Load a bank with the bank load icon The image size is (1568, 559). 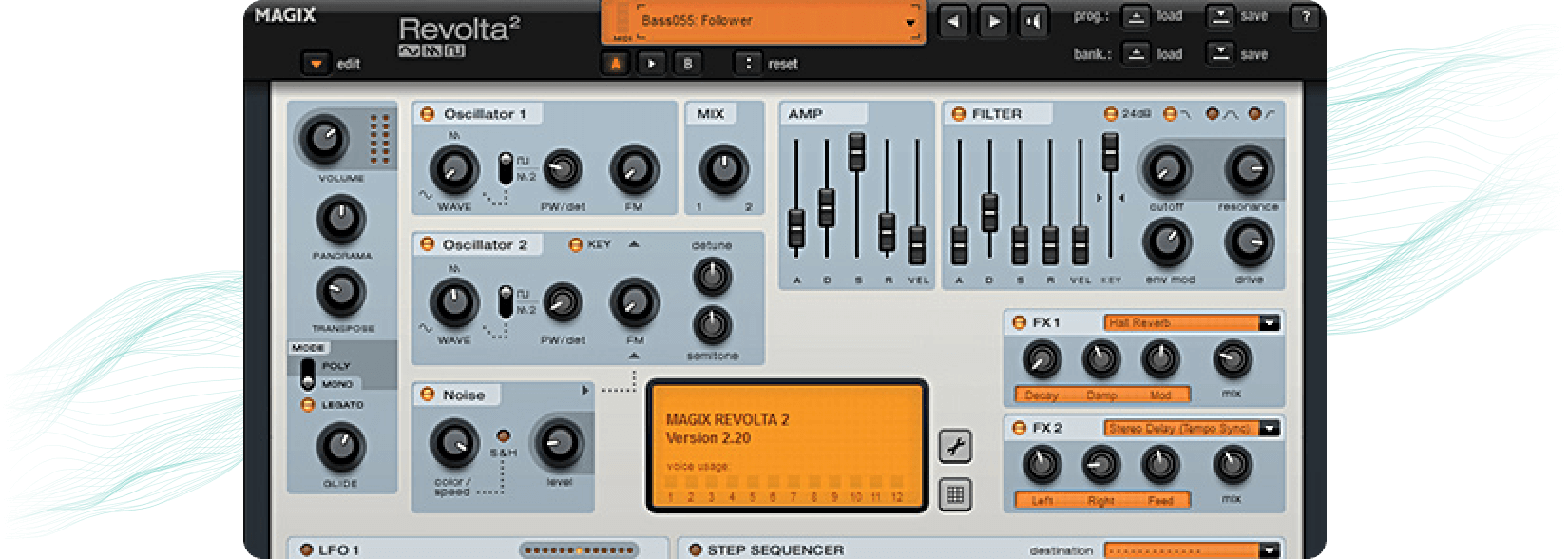pos(1136,54)
